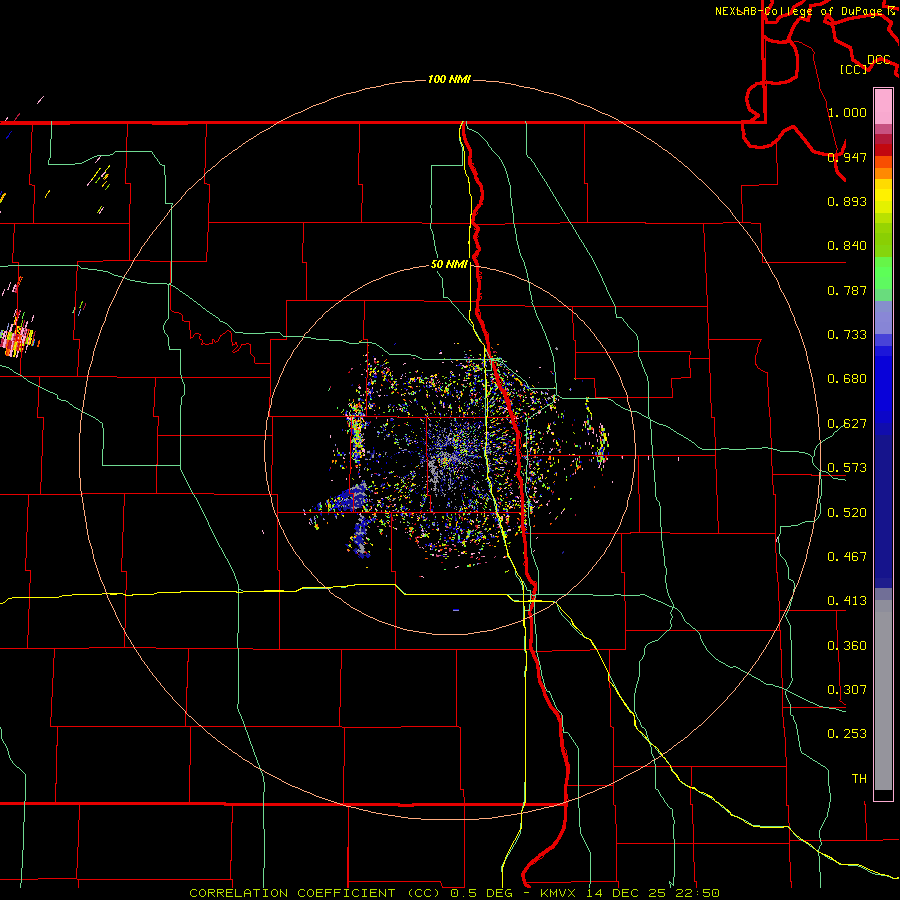This screenshot has height=900, width=900.
Task: Pick the 0.307 scale value
Action: pyautogui.click(x=847, y=690)
